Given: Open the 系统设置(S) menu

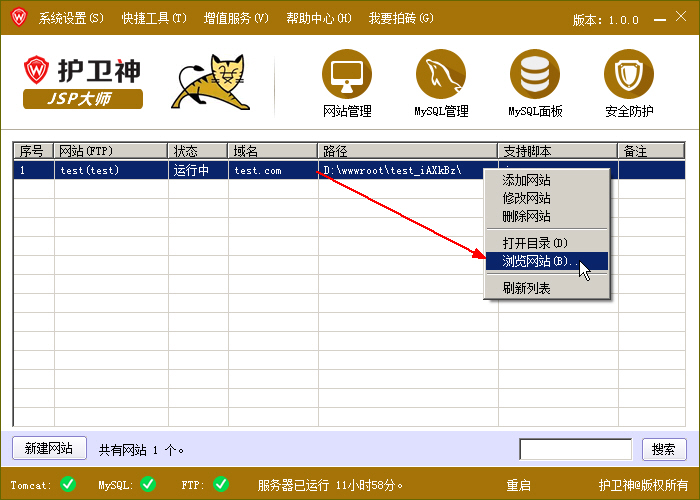Looking at the screenshot, I should 71,18.
